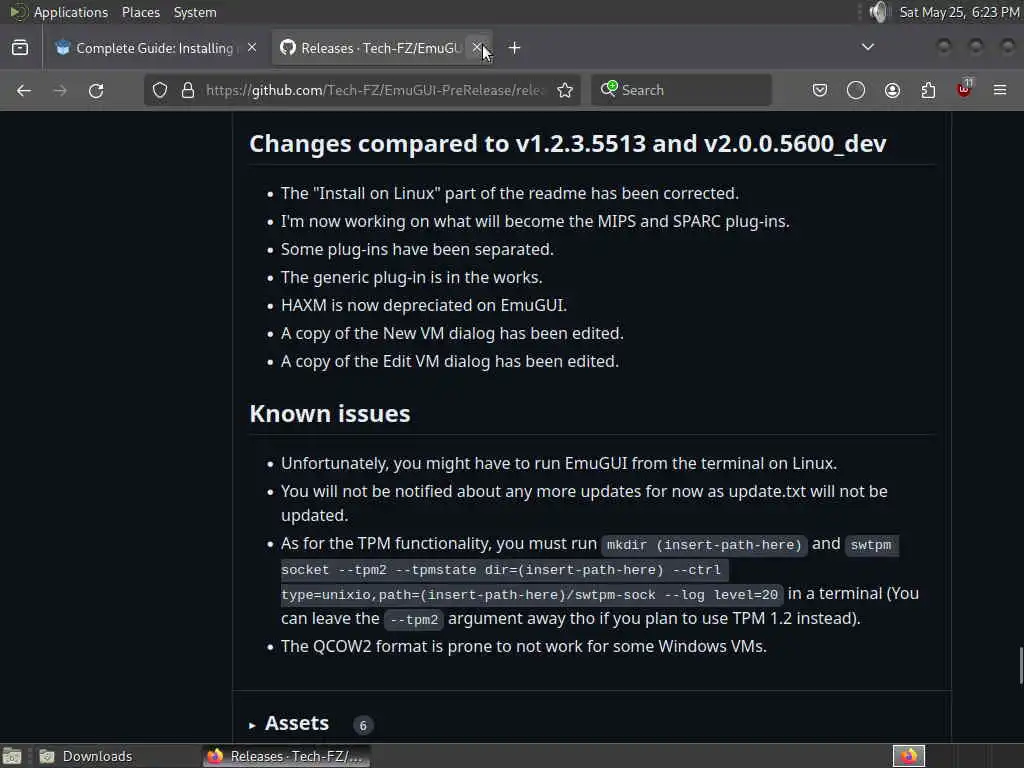Click the Firefox icon in bottom-right panel
Screen dimensions: 1024x768
[x=908, y=756]
